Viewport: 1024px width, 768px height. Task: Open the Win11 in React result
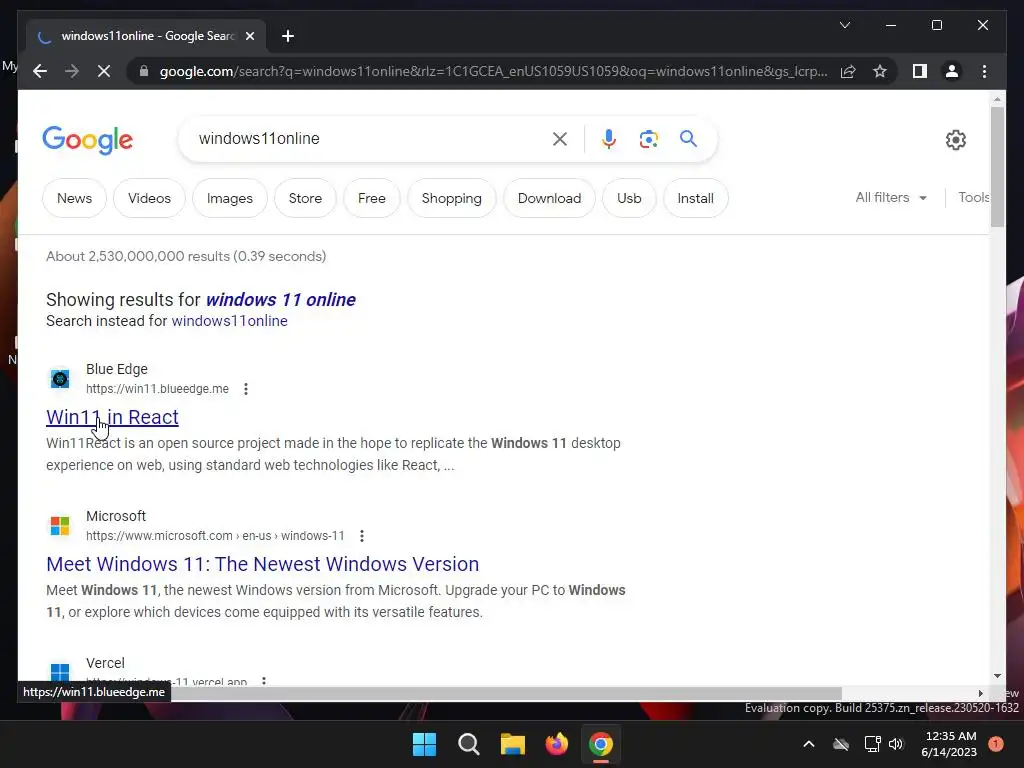point(112,417)
